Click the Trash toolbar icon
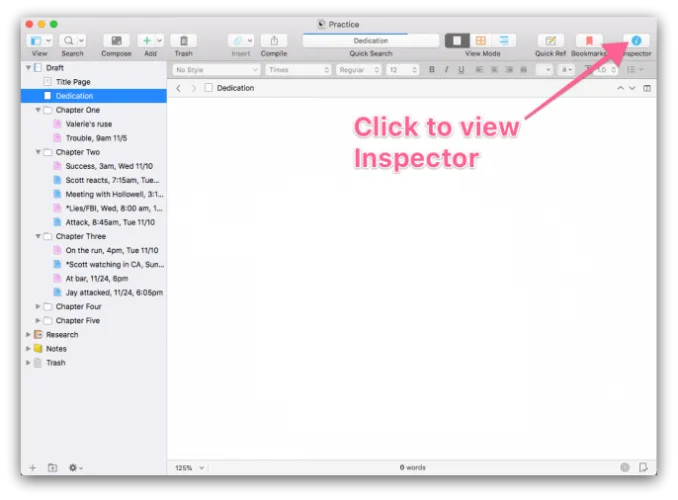678x500 pixels. coord(184,41)
